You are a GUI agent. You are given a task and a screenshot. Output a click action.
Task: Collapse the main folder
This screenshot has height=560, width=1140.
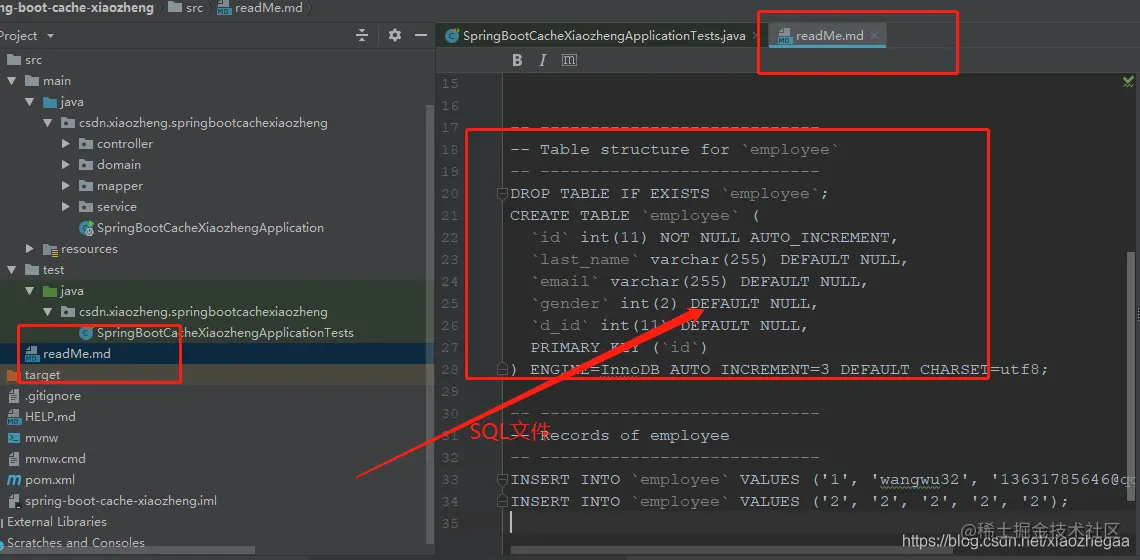[12, 81]
